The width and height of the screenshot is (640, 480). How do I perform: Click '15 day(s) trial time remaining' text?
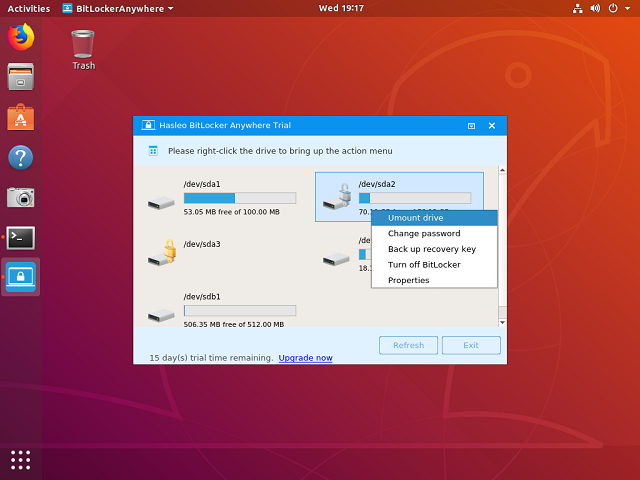(211, 358)
